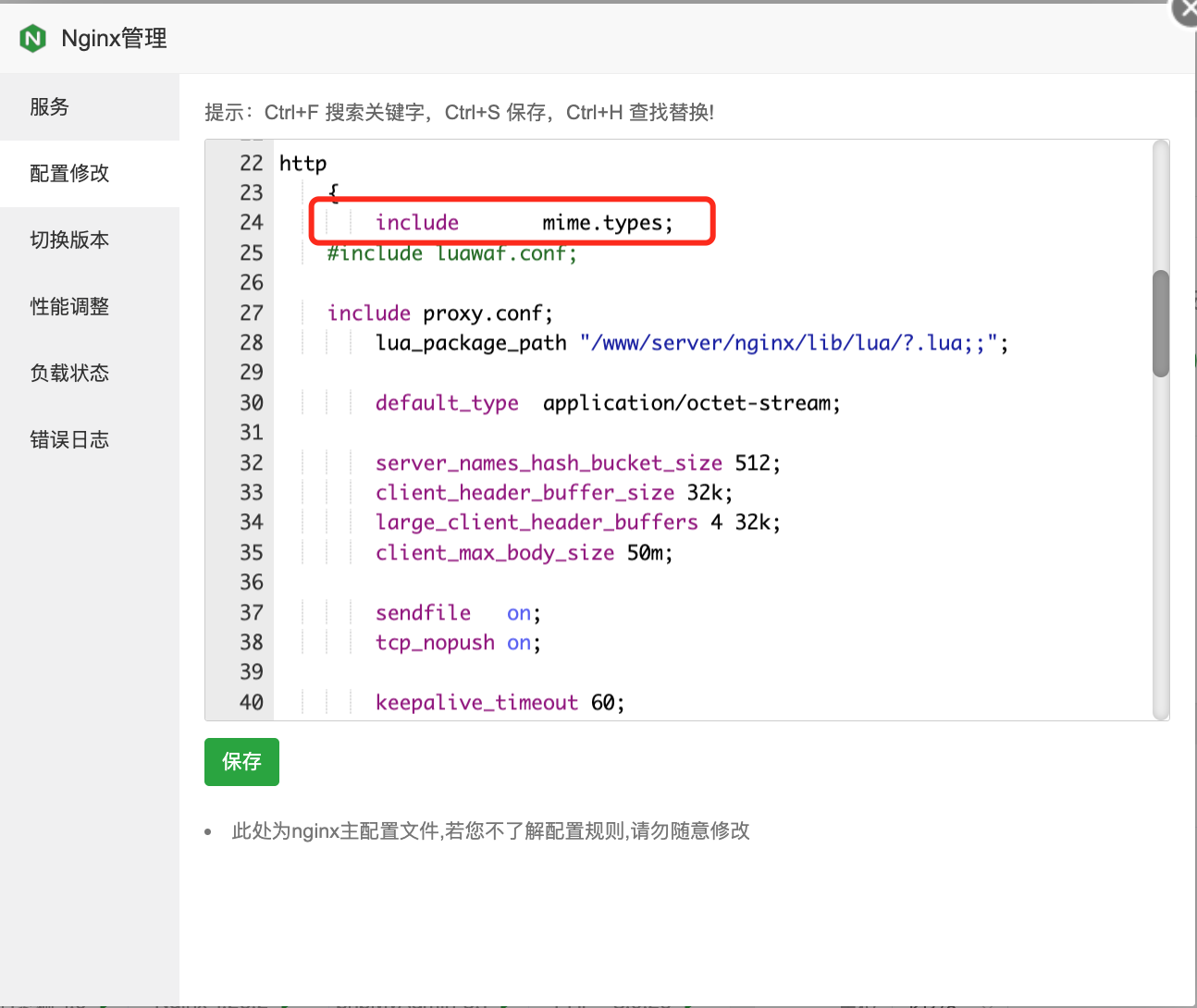Close the Nginx管理 dialog
1197x1008 pixels.
1186,11
